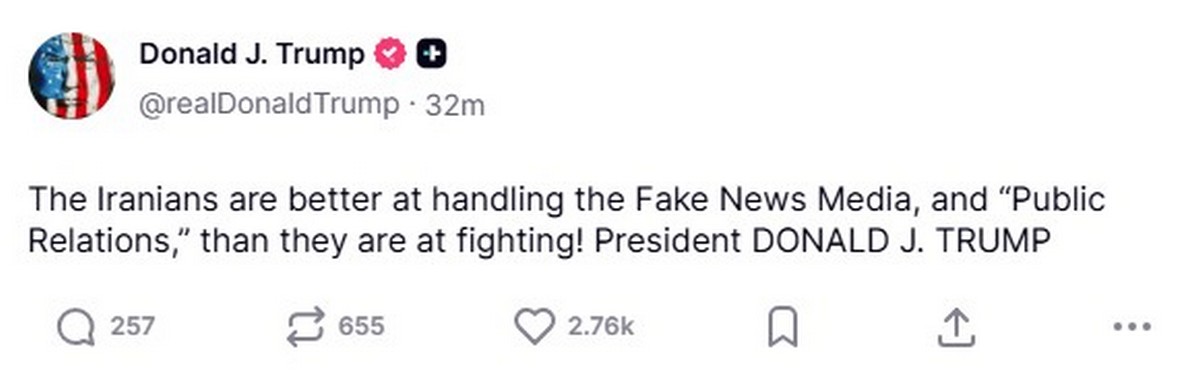
Task: Visit the @realDonaldTrump handle link
Action: tap(267, 105)
